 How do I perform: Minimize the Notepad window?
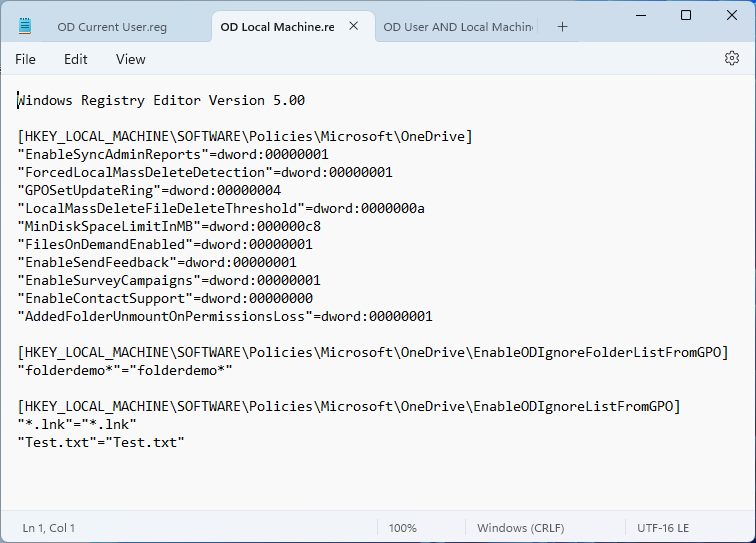pyautogui.click(x=639, y=15)
